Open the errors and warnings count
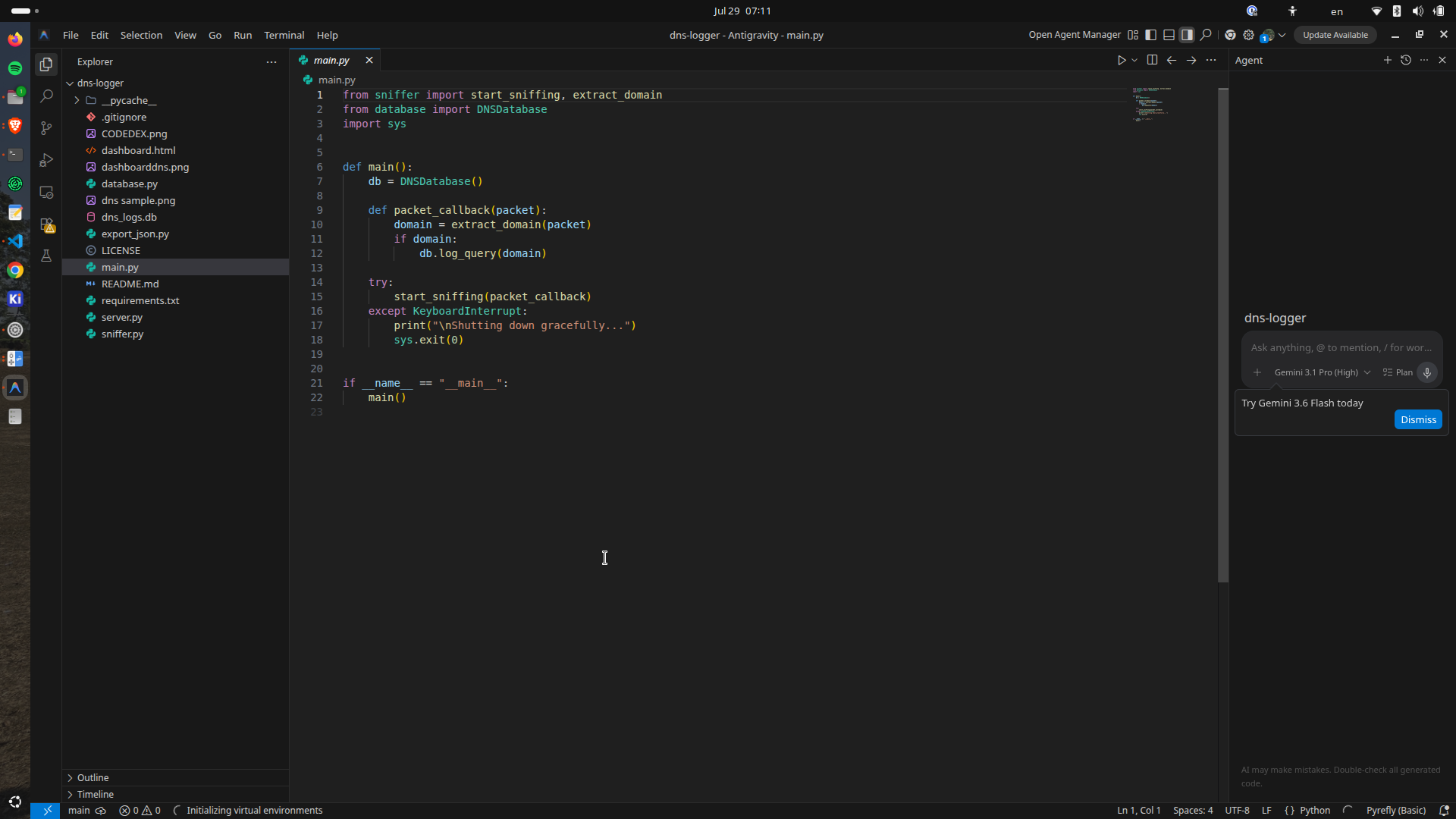The height and width of the screenshot is (819, 1456). pos(140,811)
